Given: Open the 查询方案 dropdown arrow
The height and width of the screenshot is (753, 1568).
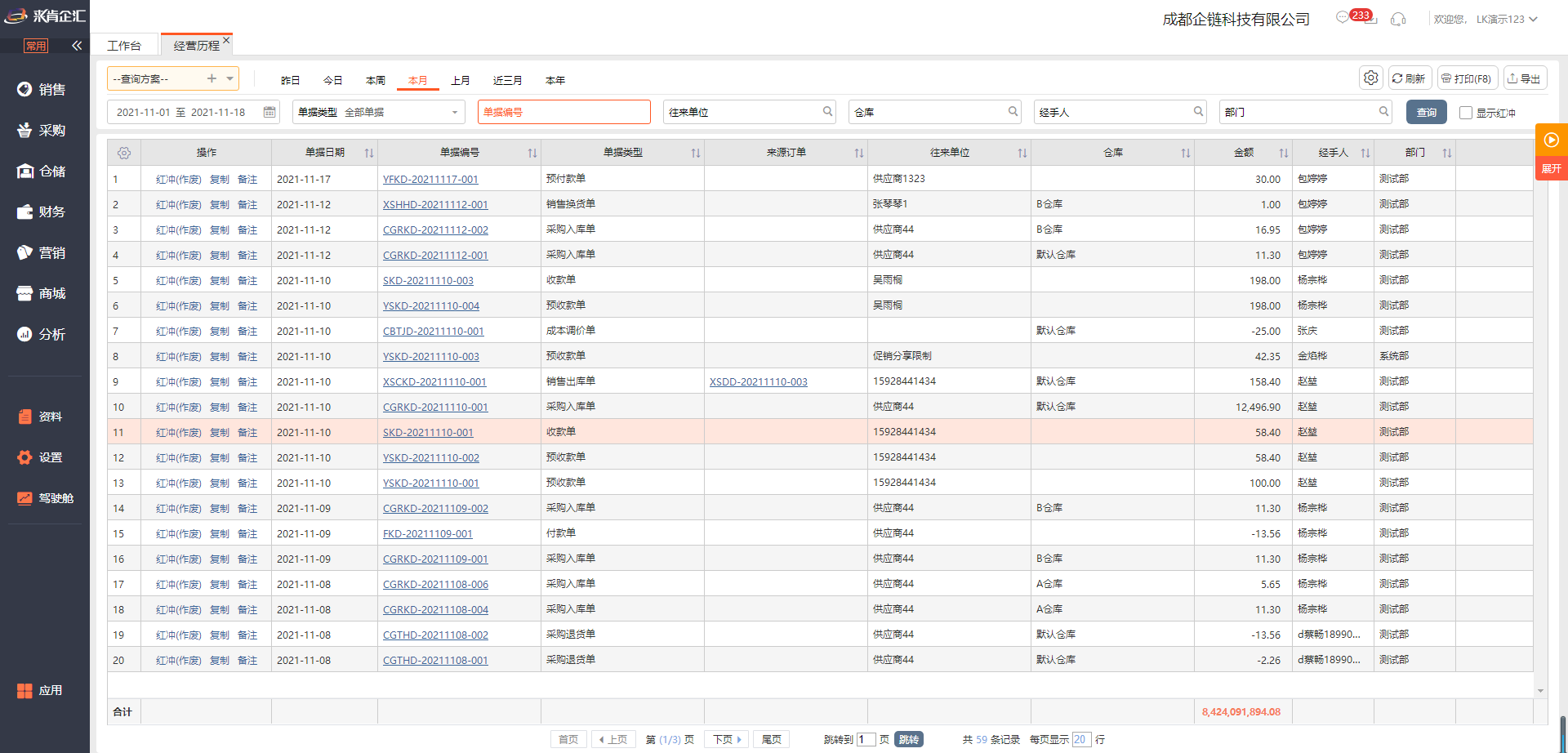Looking at the screenshot, I should tap(229, 78).
